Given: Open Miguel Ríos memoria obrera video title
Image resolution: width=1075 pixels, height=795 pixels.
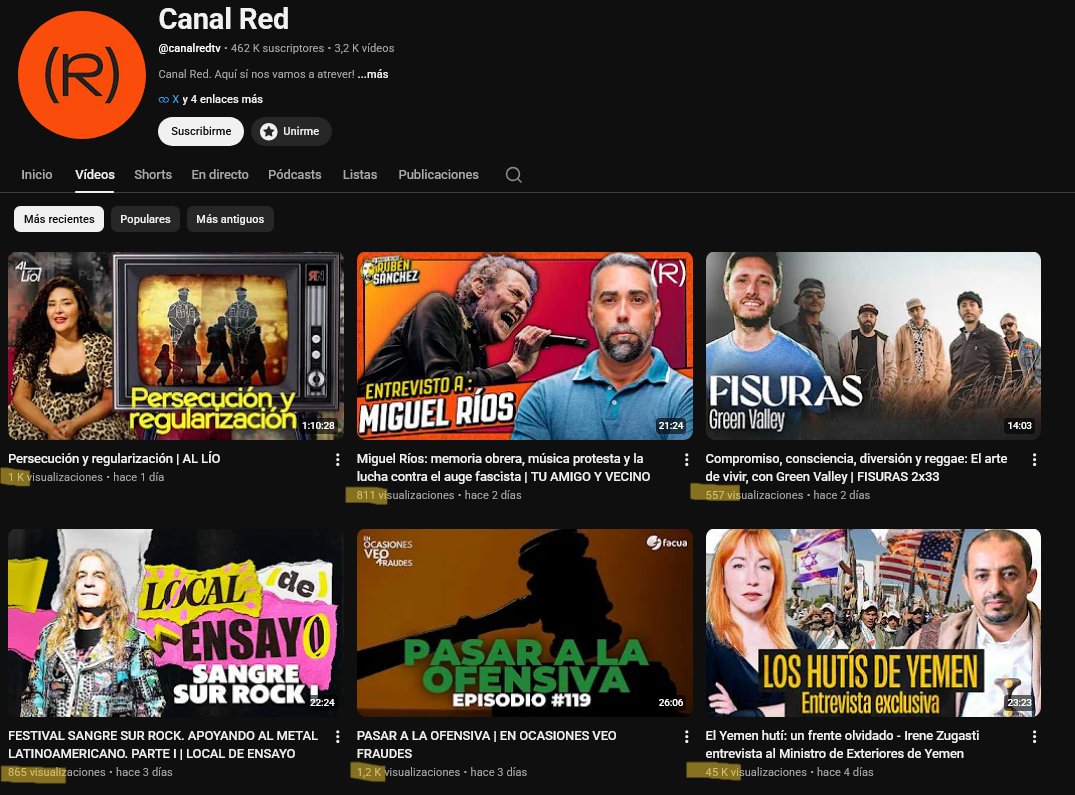Looking at the screenshot, I should [x=503, y=467].
